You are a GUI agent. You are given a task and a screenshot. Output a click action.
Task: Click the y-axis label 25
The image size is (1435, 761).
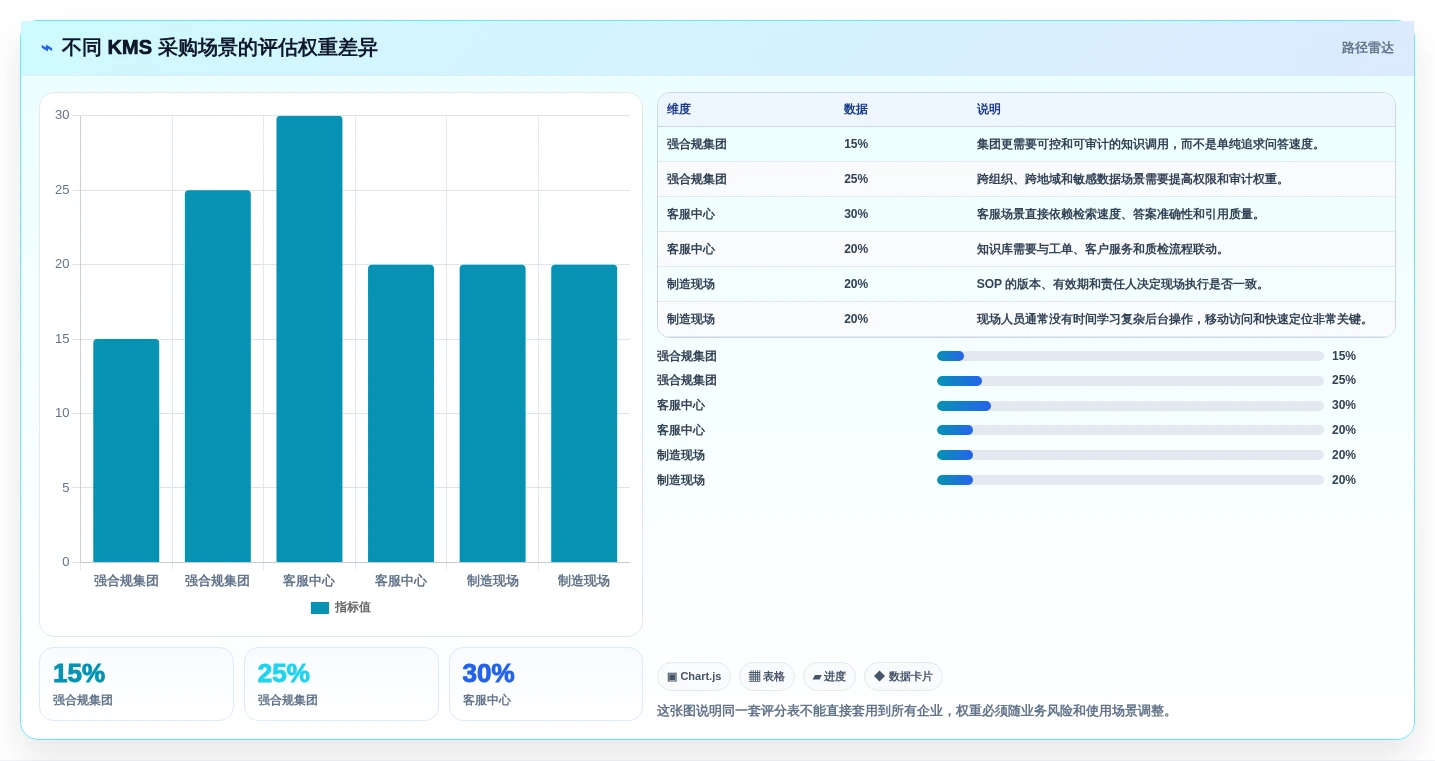[62, 190]
